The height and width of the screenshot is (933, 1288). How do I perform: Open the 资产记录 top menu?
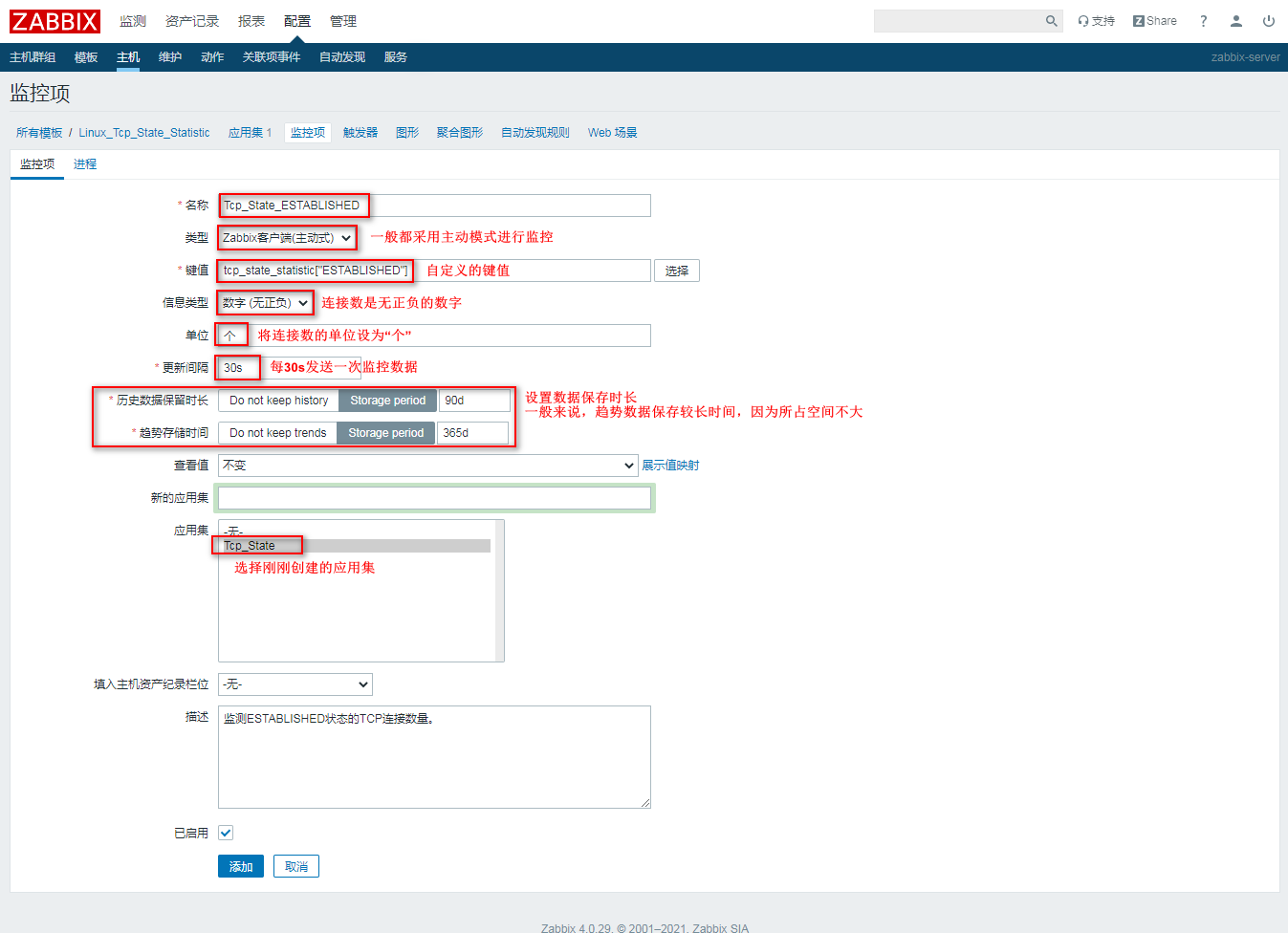tap(192, 21)
